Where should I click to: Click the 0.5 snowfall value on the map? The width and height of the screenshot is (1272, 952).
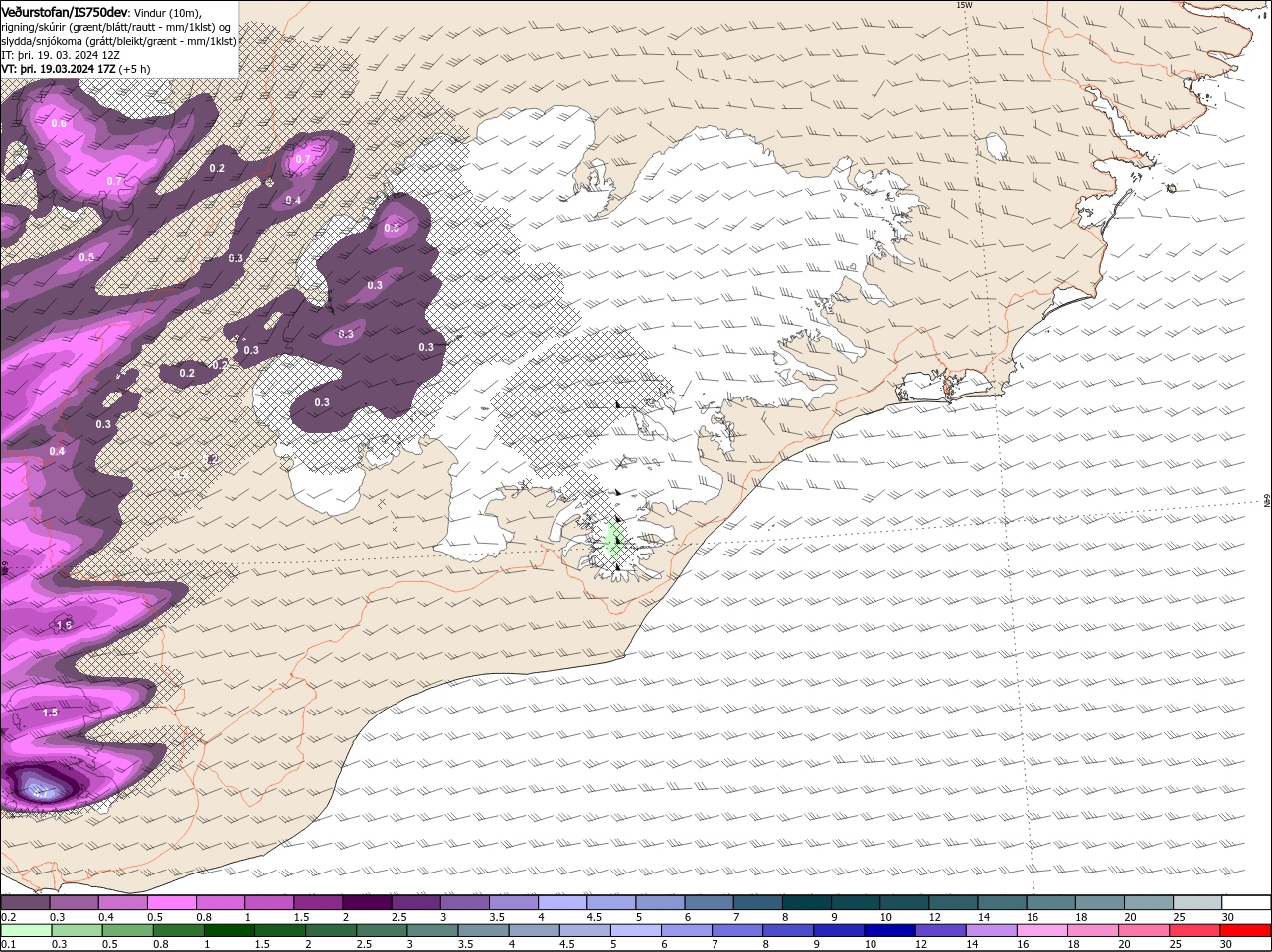[x=86, y=257]
